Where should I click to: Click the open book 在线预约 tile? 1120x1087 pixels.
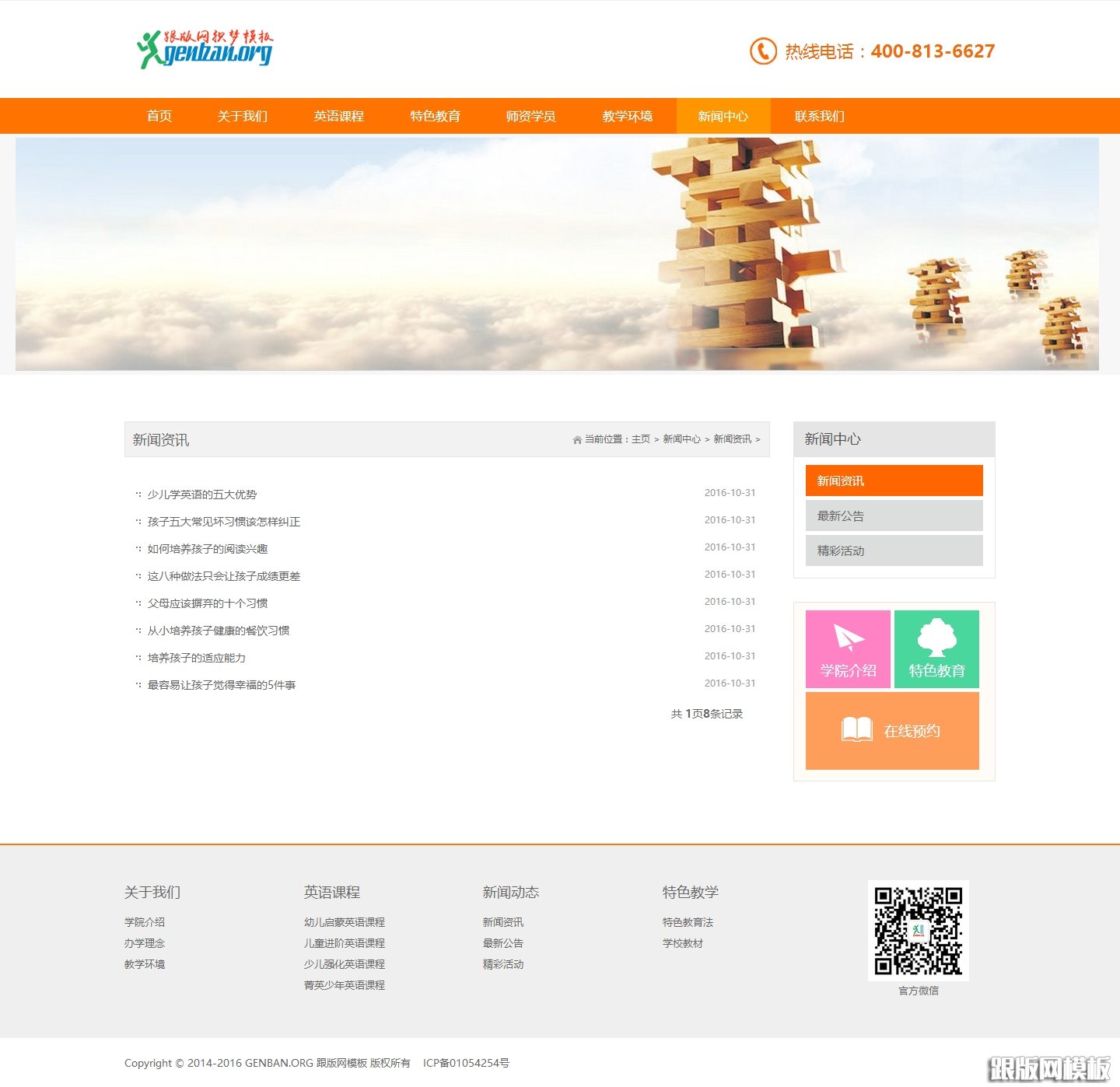(892, 731)
